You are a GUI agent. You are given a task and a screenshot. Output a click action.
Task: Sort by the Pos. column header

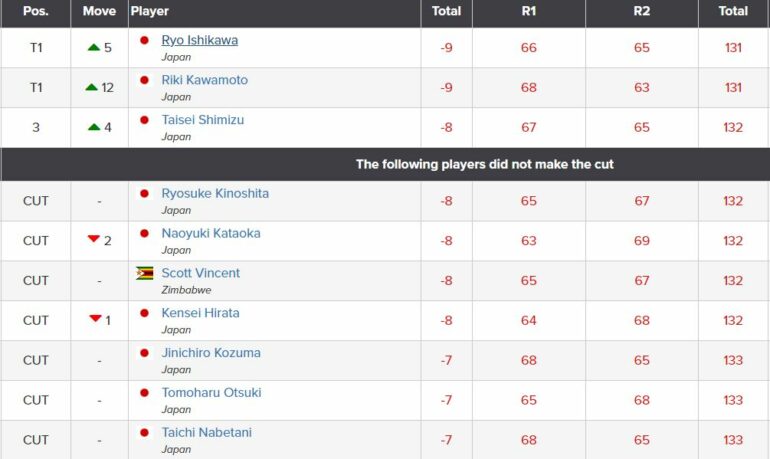click(x=36, y=11)
